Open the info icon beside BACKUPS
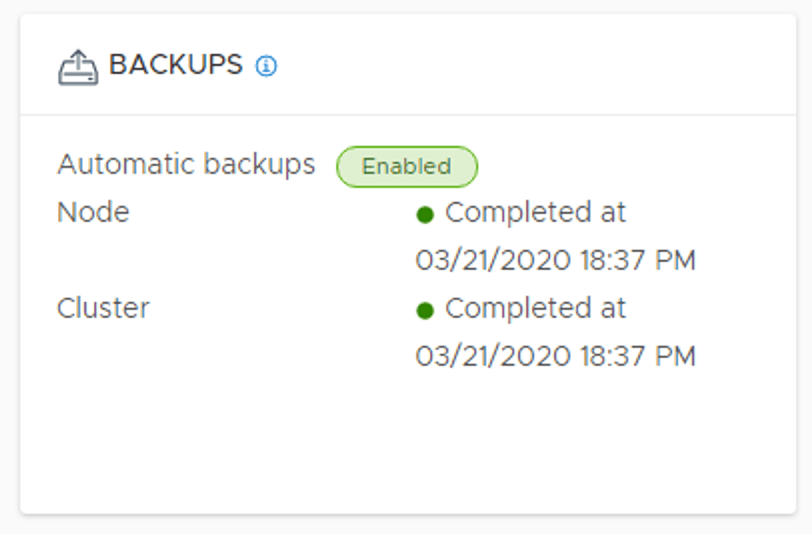The image size is (812, 534). click(x=266, y=66)
